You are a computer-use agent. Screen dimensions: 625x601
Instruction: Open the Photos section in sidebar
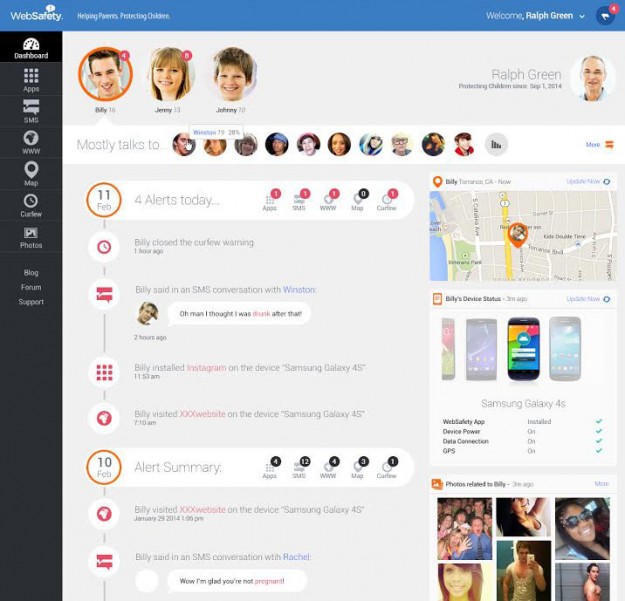pos(31,237)
